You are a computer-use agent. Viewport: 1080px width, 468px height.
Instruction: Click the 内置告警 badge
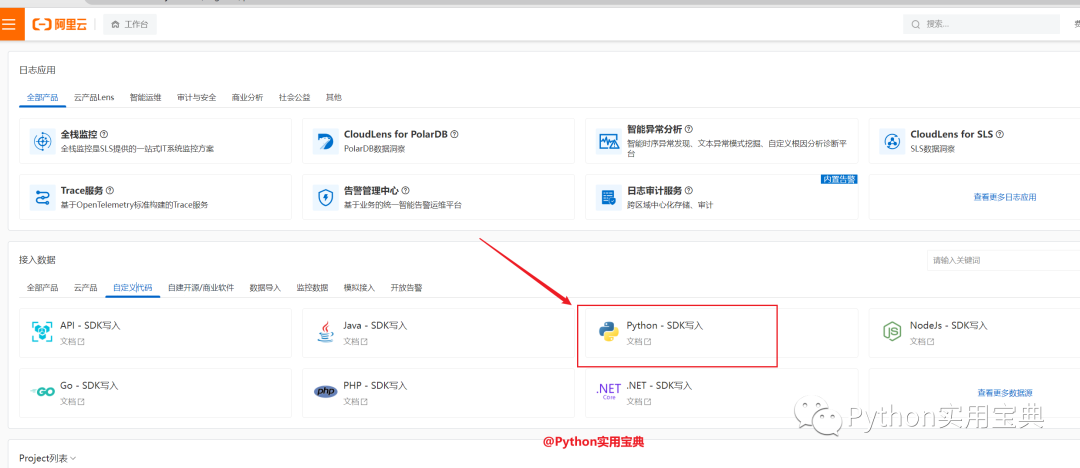click(839, 179)
